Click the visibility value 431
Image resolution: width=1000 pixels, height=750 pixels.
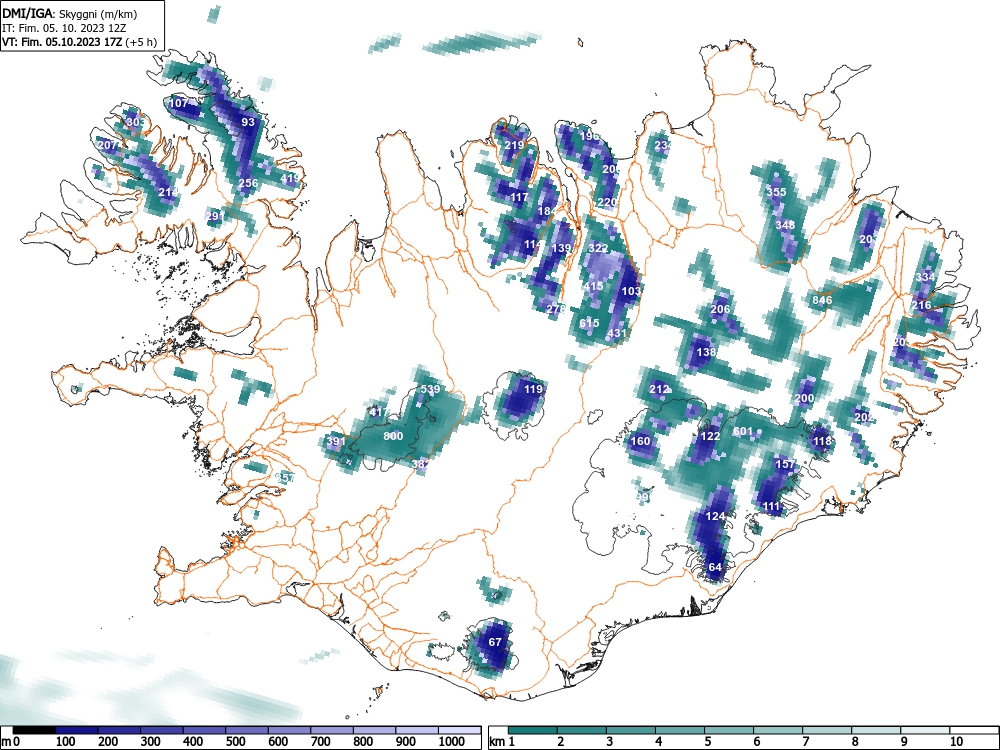[617, 333]
